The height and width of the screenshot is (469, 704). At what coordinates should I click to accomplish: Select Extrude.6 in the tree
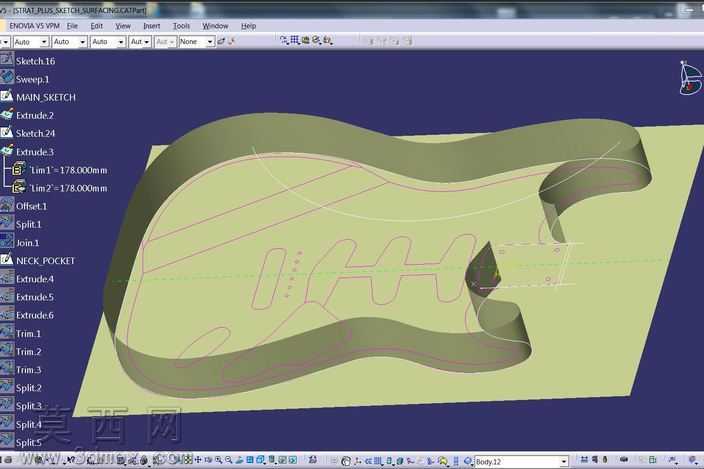point(35,315)
